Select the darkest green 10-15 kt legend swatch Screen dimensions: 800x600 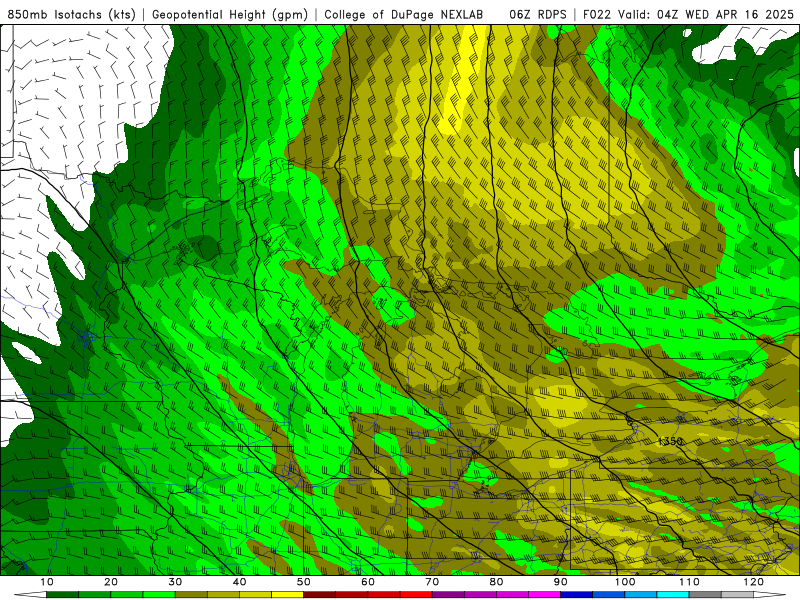point(63,594)
